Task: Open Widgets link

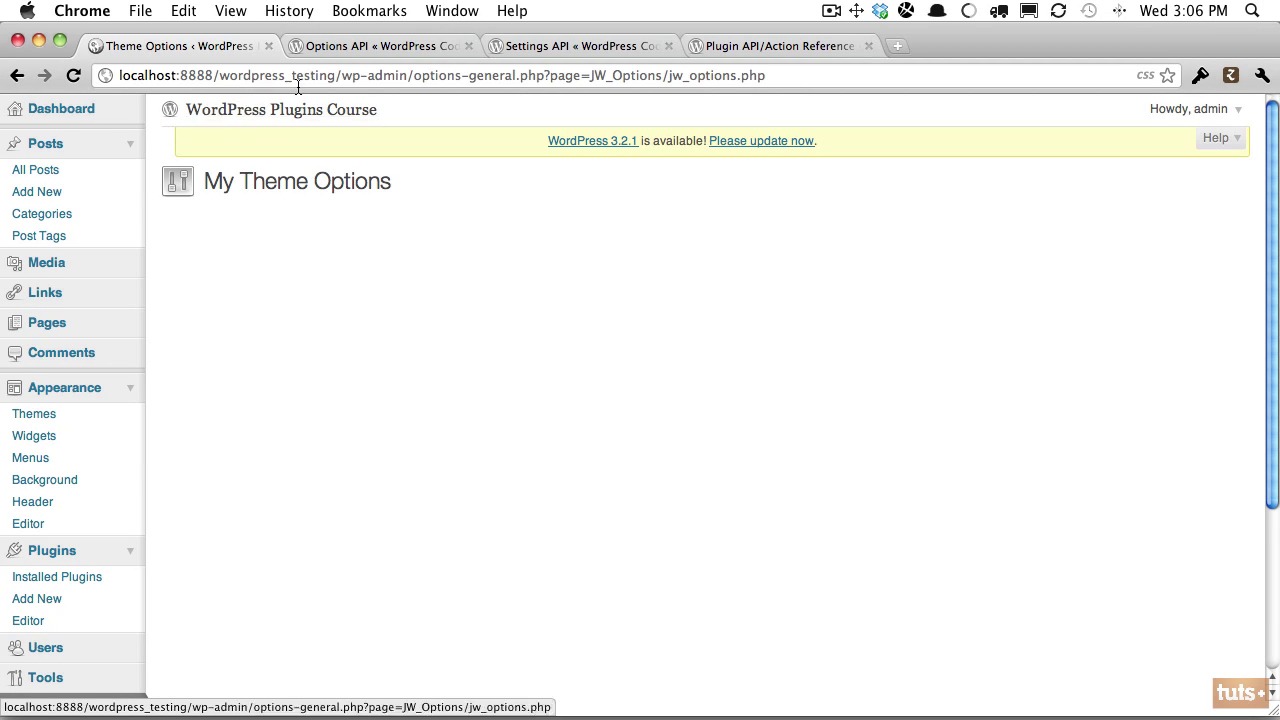Action: tap(34, 436)
